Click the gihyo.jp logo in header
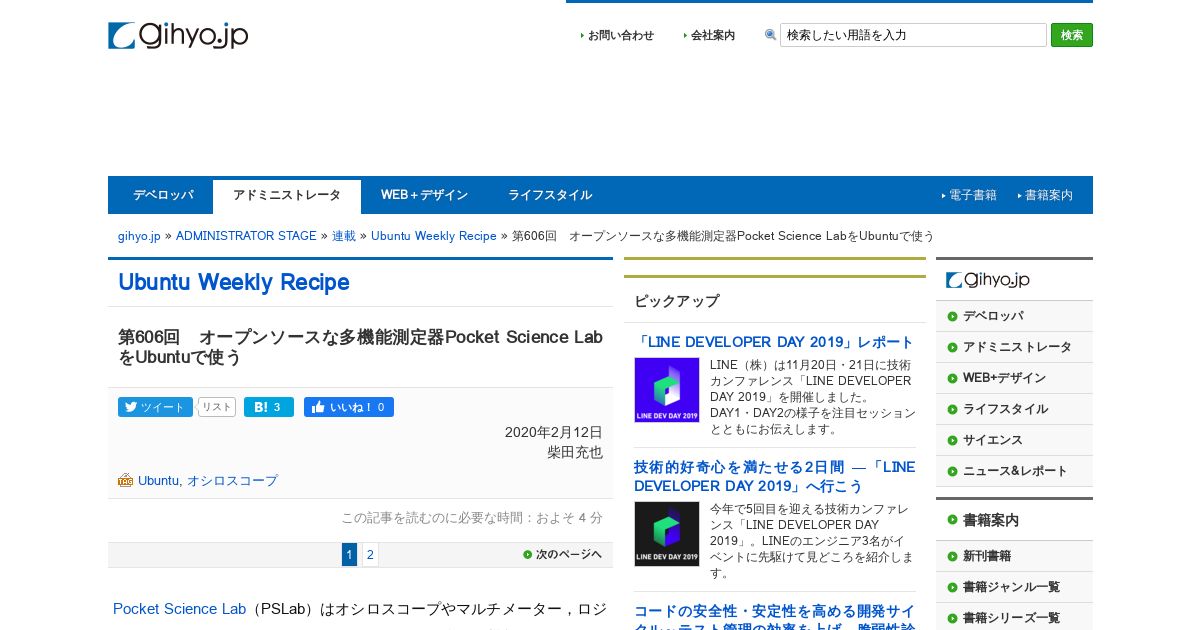 click(178, 35)
